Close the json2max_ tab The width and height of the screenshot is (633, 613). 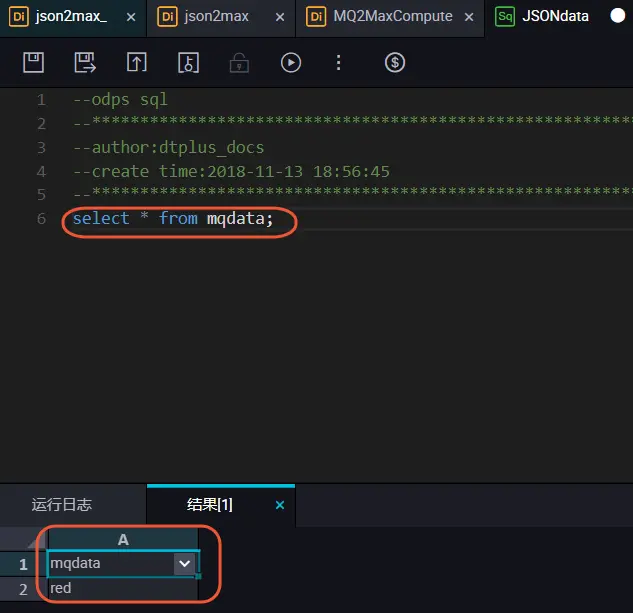tap(131, 17)
